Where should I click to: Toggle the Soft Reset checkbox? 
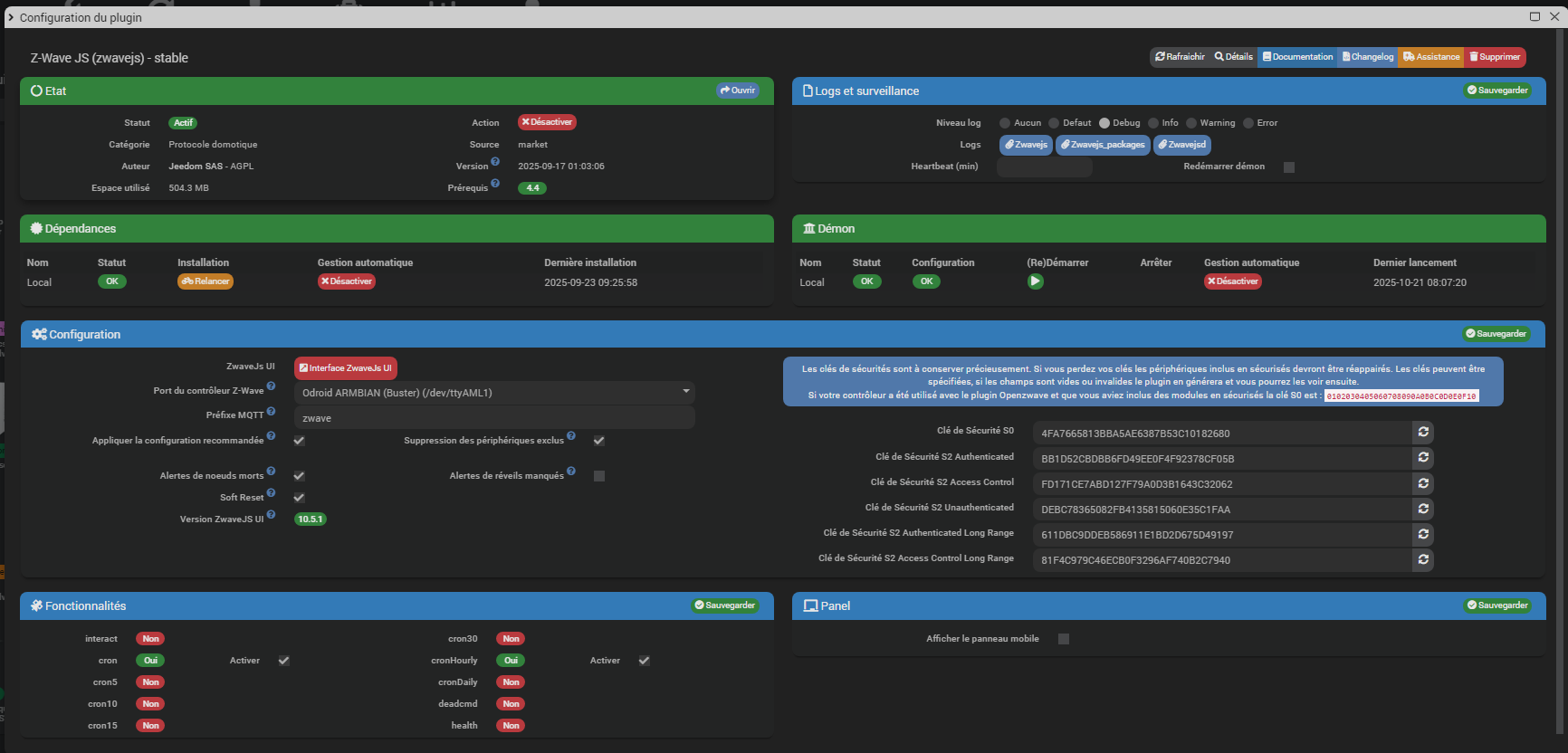(x=299, y=498)
